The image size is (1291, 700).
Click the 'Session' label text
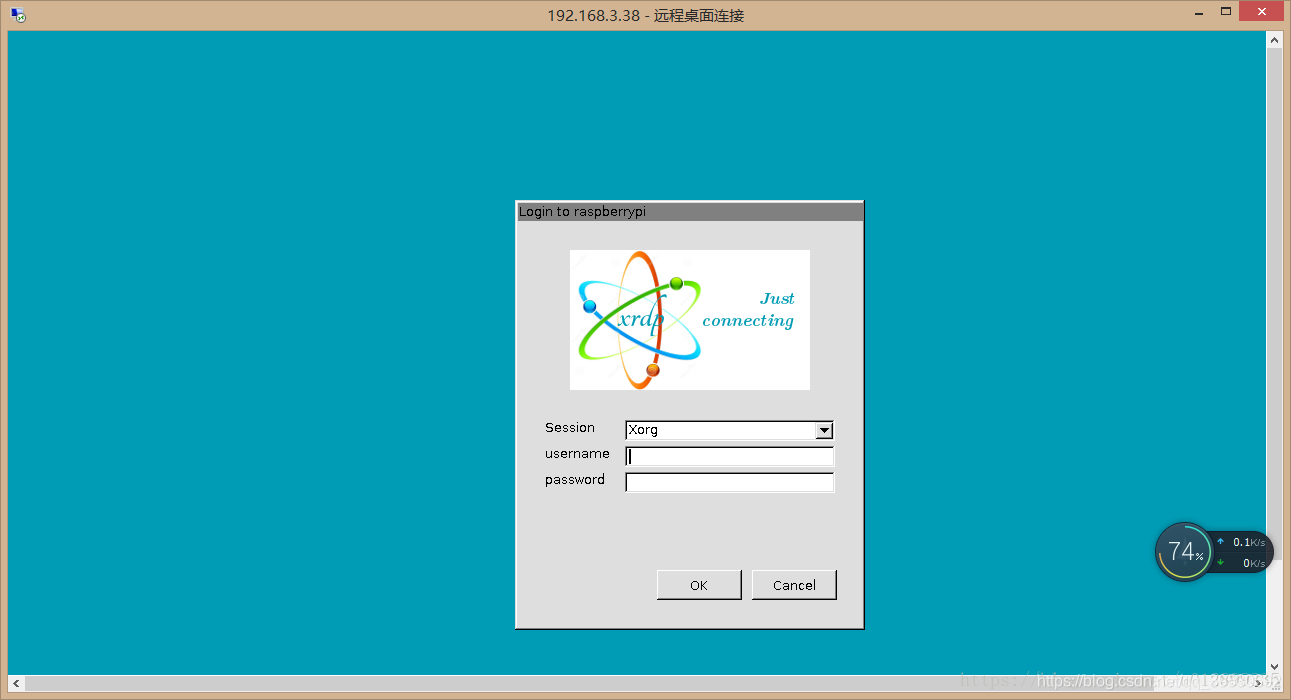click(570, 428)
